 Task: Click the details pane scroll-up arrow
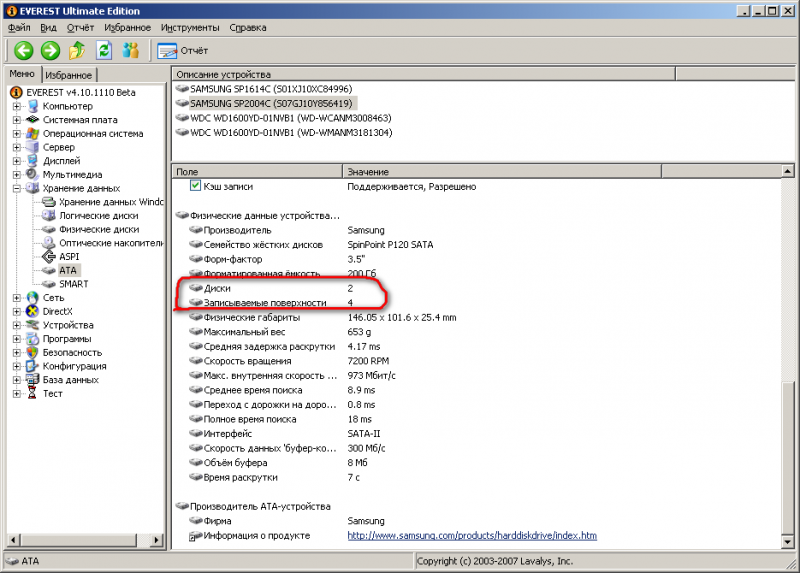click(787, 171)
